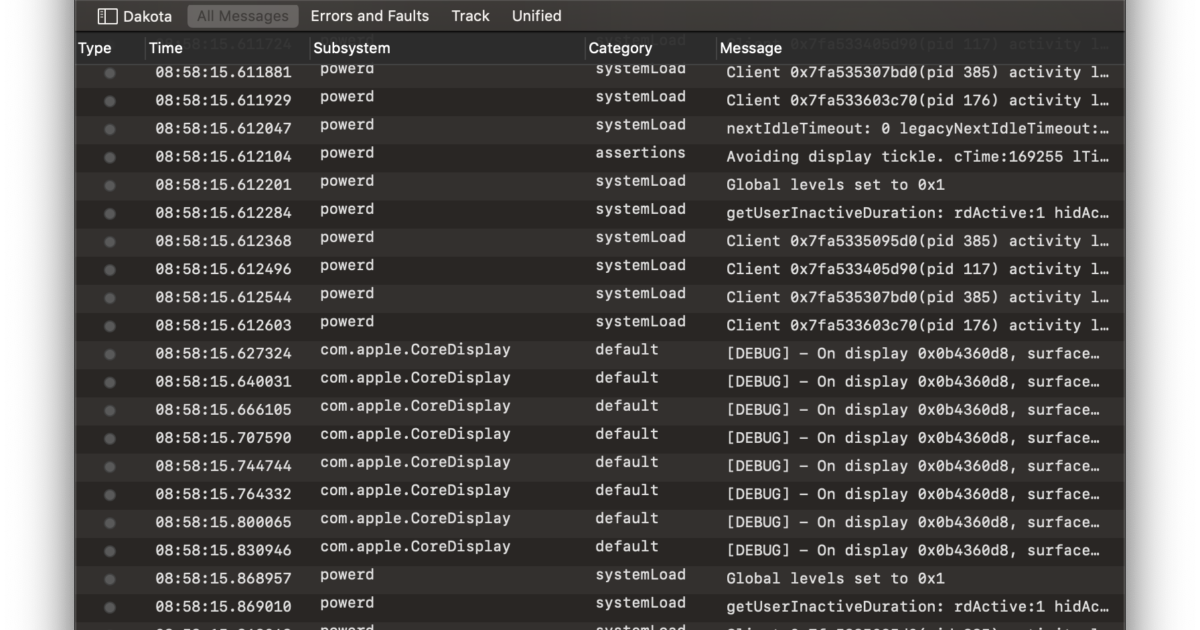Click the Dakota device label
This screenshot has height=630, width=1200.
tap(146, 15)
